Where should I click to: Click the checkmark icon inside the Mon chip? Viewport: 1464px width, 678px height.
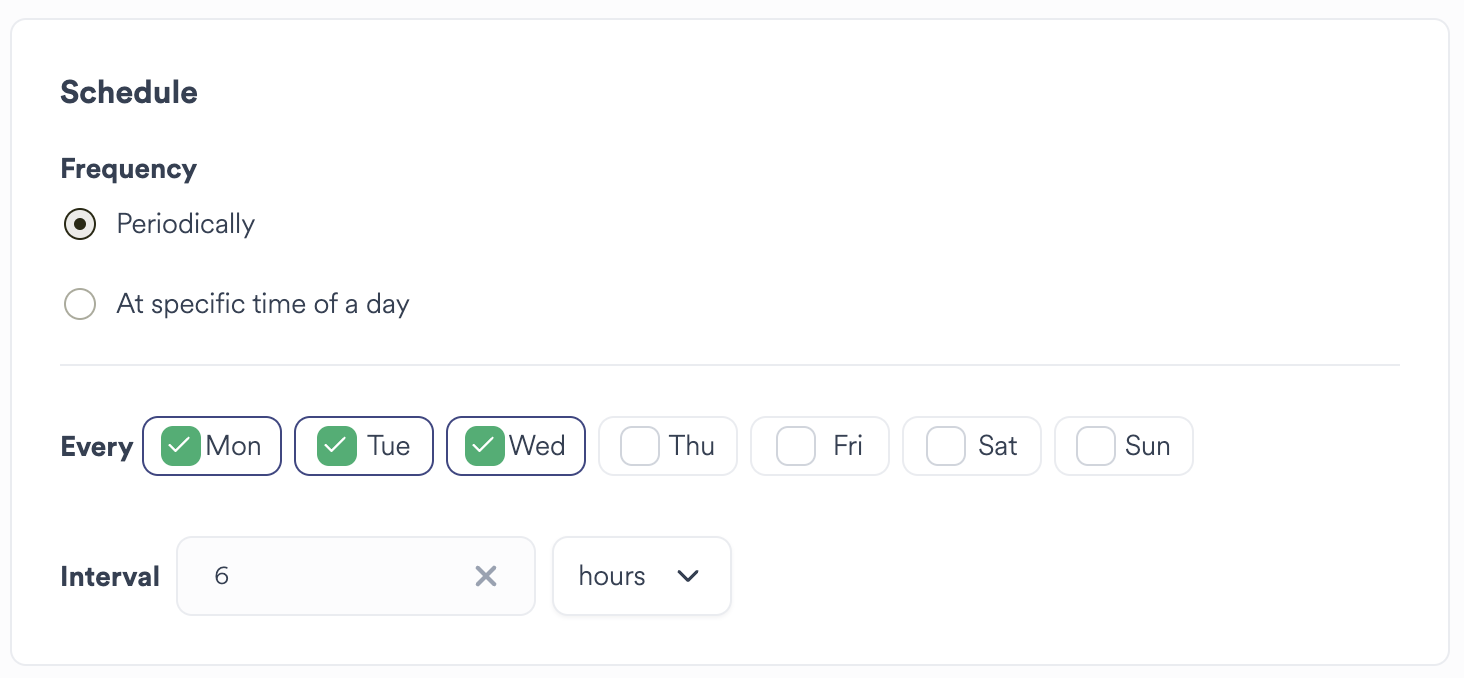coord(180,446)
